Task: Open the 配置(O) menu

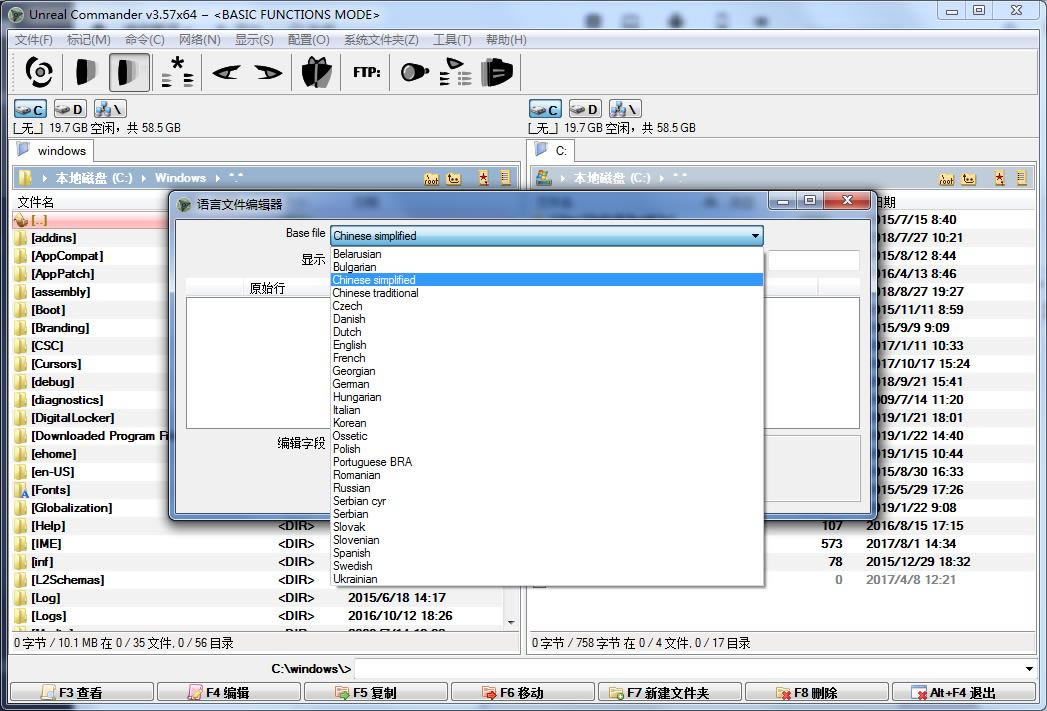Action: [x=308, y=40]
